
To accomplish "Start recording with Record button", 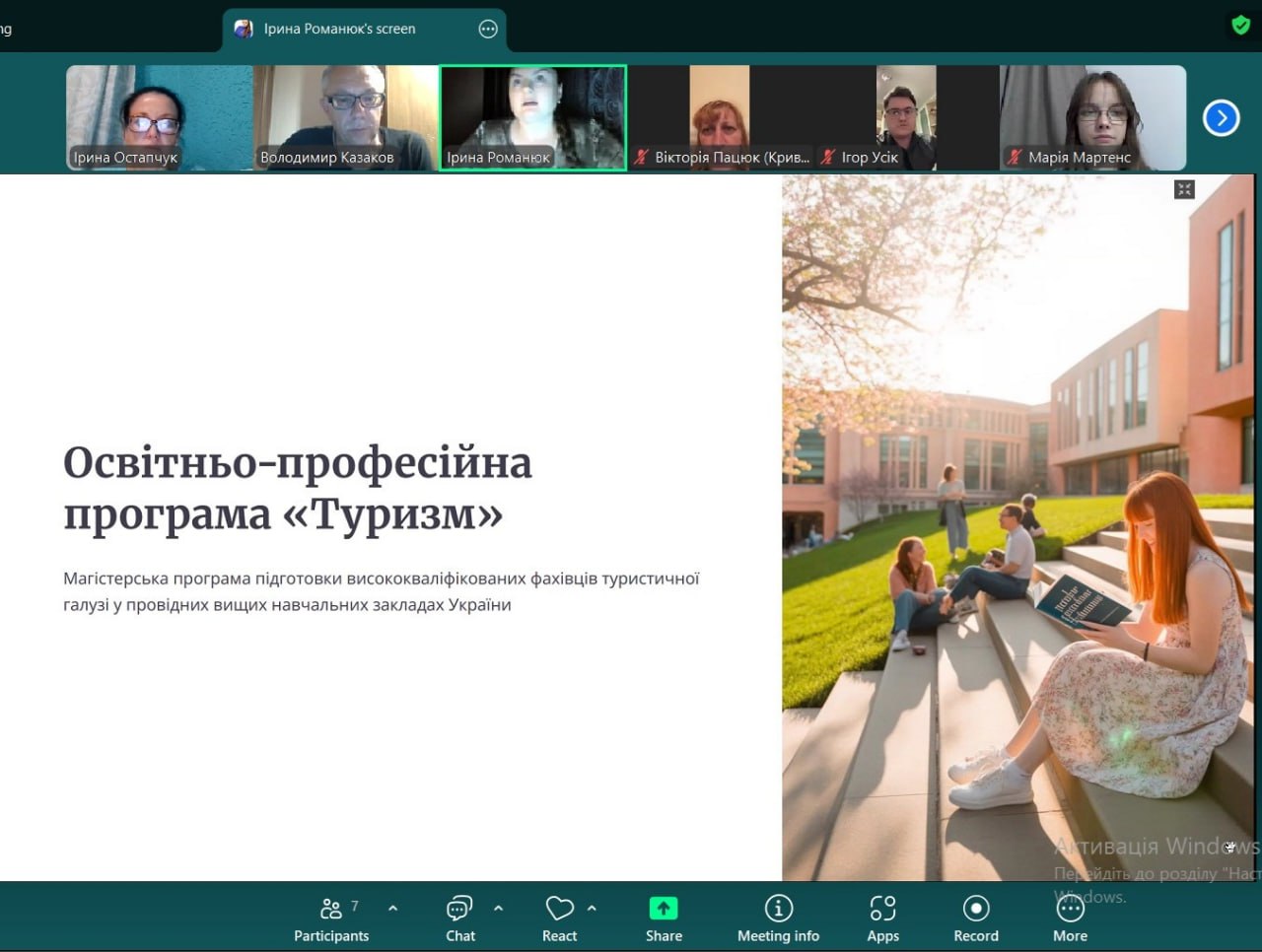I will 975,918.
